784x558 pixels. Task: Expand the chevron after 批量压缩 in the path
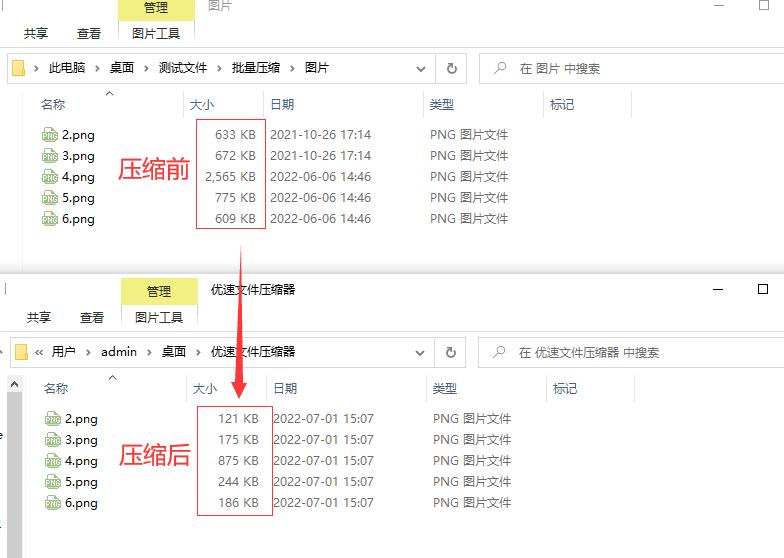click(292, 68)
